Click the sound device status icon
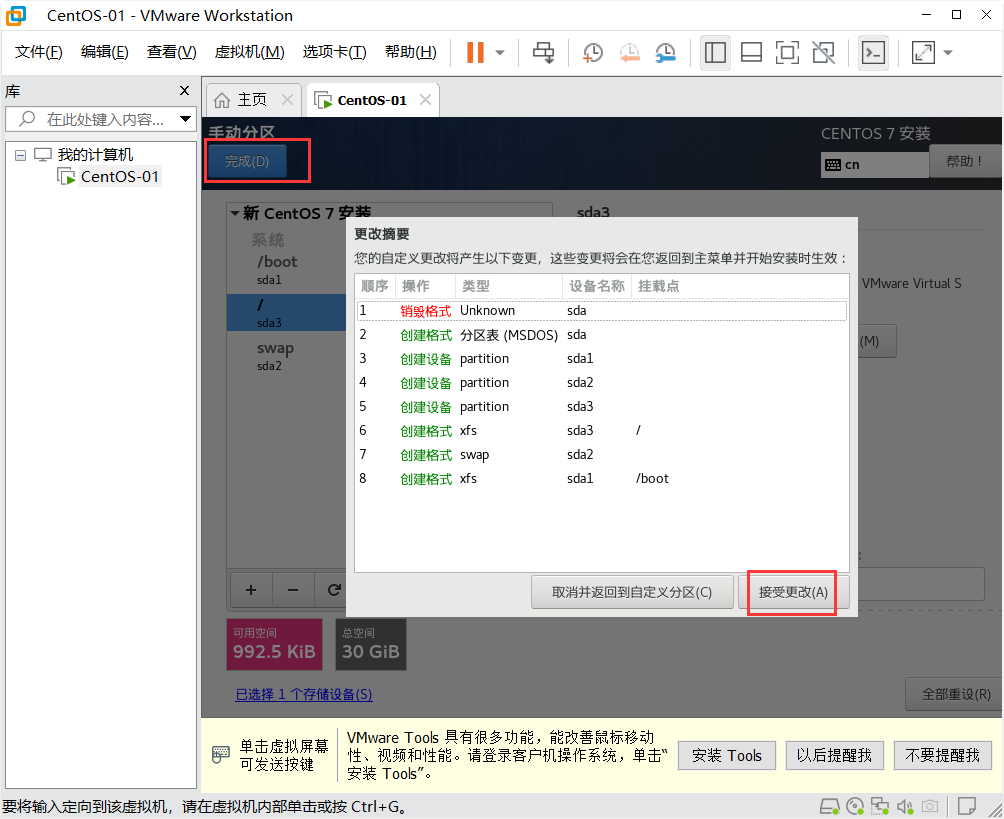 pyautogui.click(x=906, y=806)
